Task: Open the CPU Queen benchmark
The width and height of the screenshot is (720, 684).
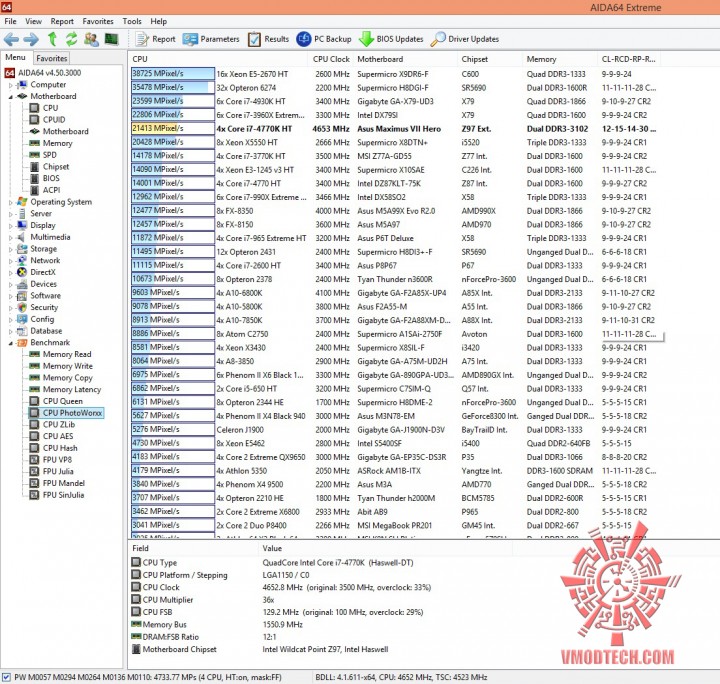Action: (x=56, y=401)
